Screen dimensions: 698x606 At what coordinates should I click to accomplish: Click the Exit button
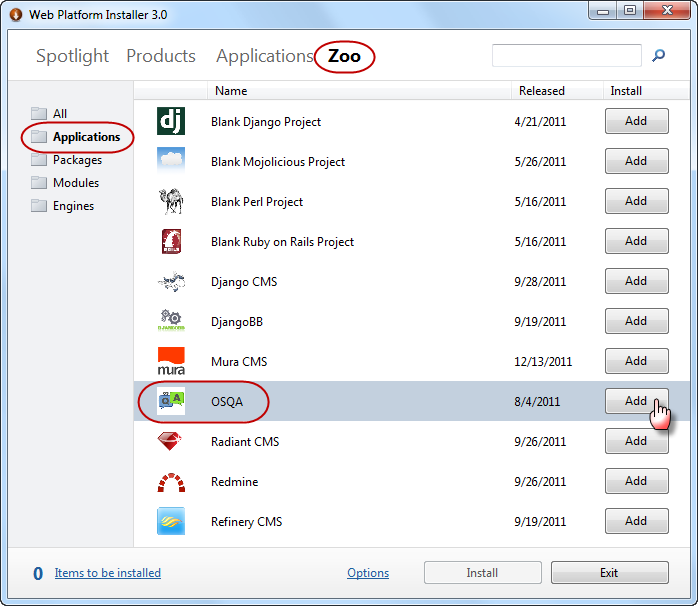pos(609,573)
